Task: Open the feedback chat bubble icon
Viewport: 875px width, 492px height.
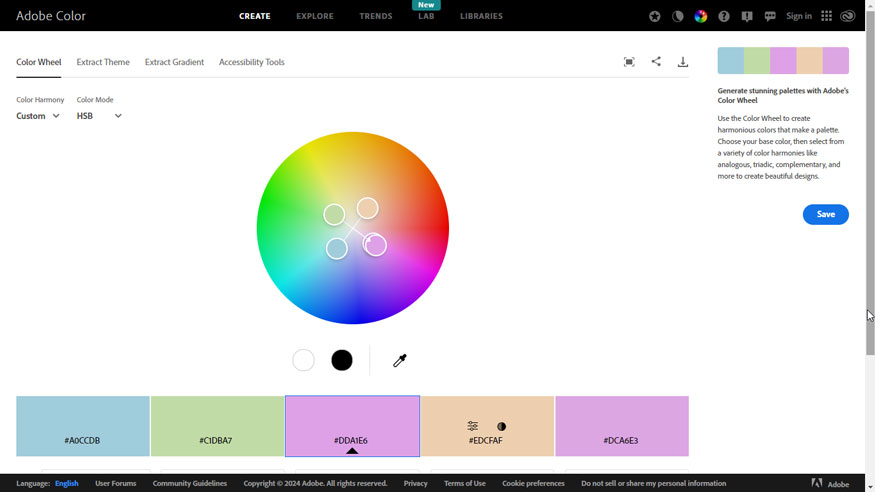Action: (770, 16)
